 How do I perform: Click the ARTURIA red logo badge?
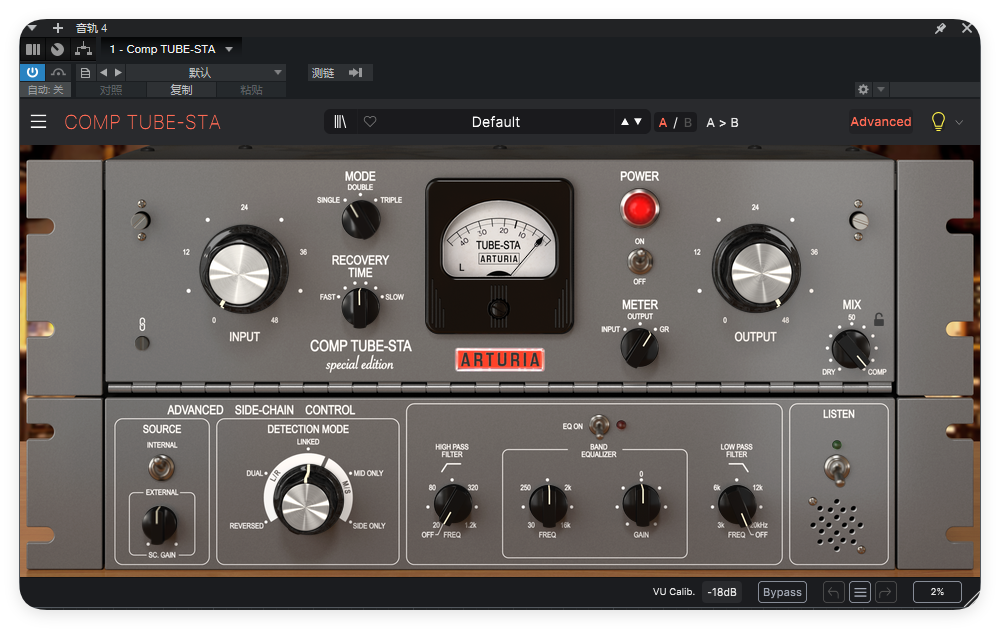500,360
